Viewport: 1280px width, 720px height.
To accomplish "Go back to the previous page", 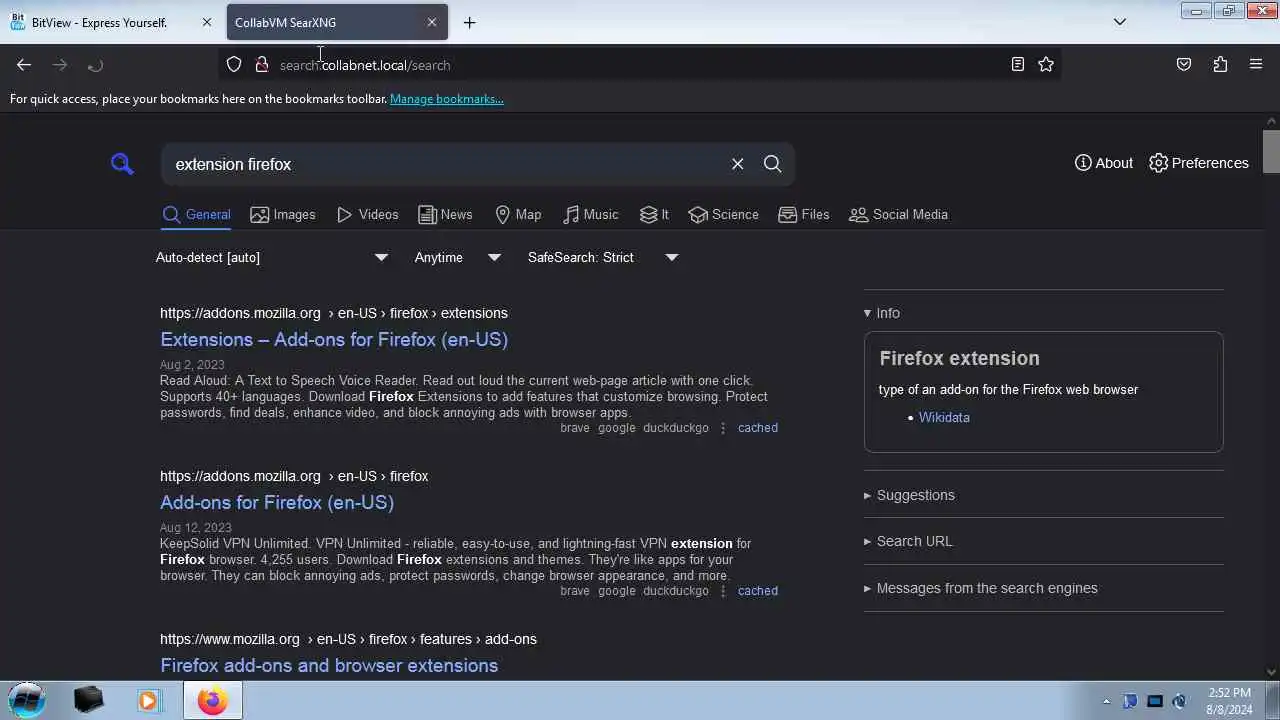I will [24, 65].
